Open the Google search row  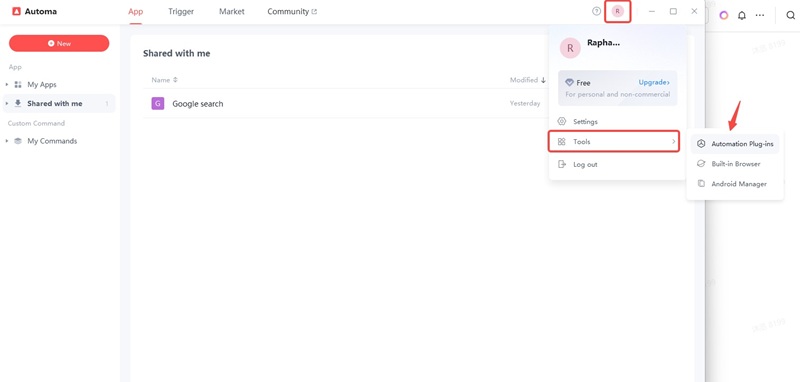click(x=347, y=104)
